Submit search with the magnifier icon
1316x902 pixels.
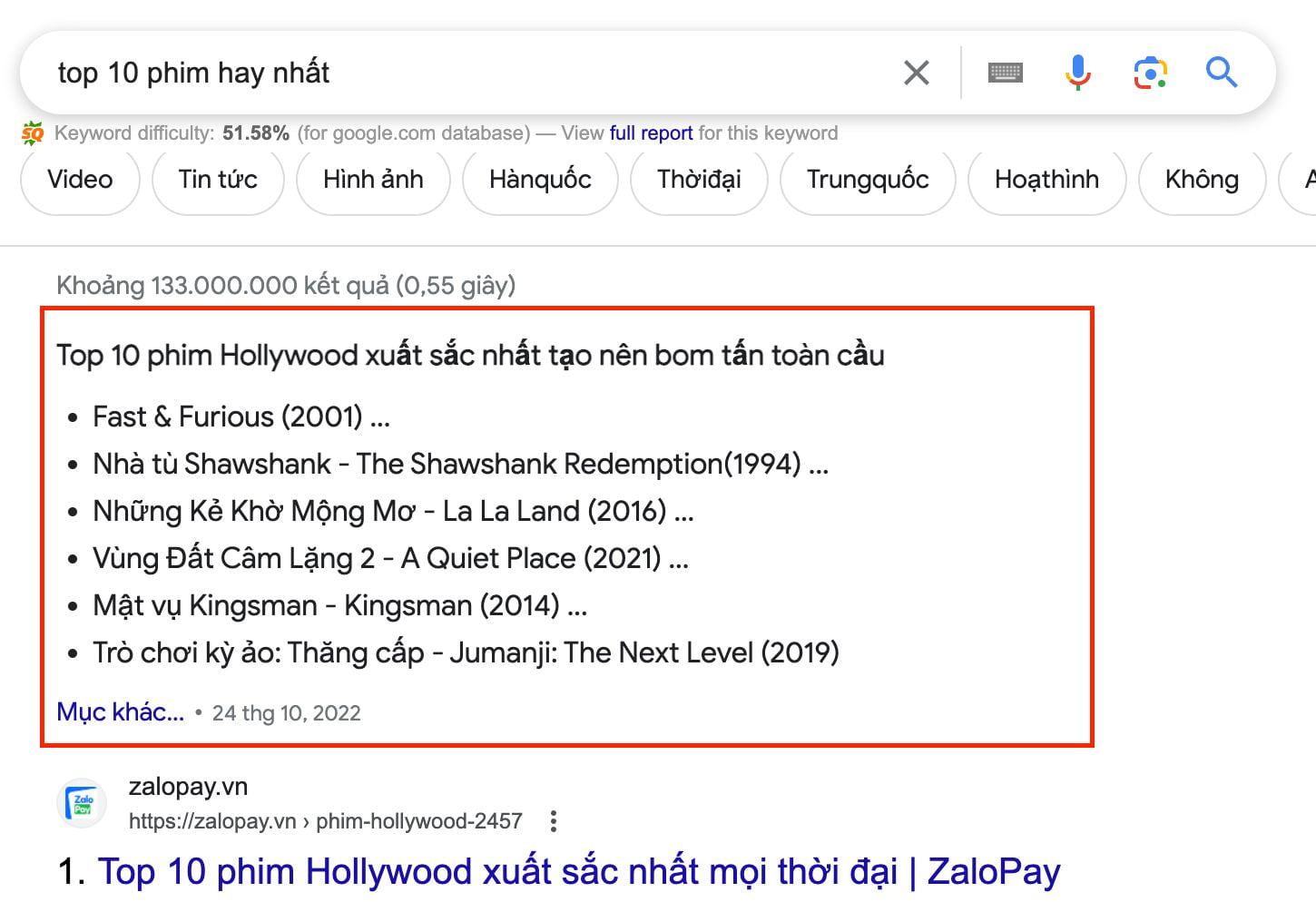pos(1222,72)
